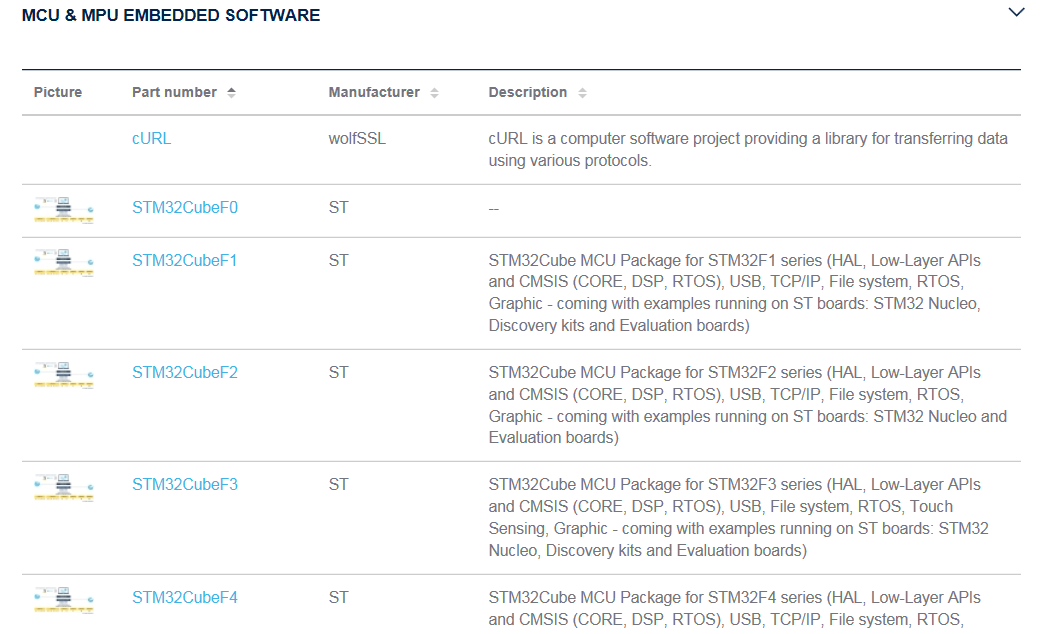Sort table by Description column
The width and height of the screenshot is (1050, 634).
[x=582, y=93]
